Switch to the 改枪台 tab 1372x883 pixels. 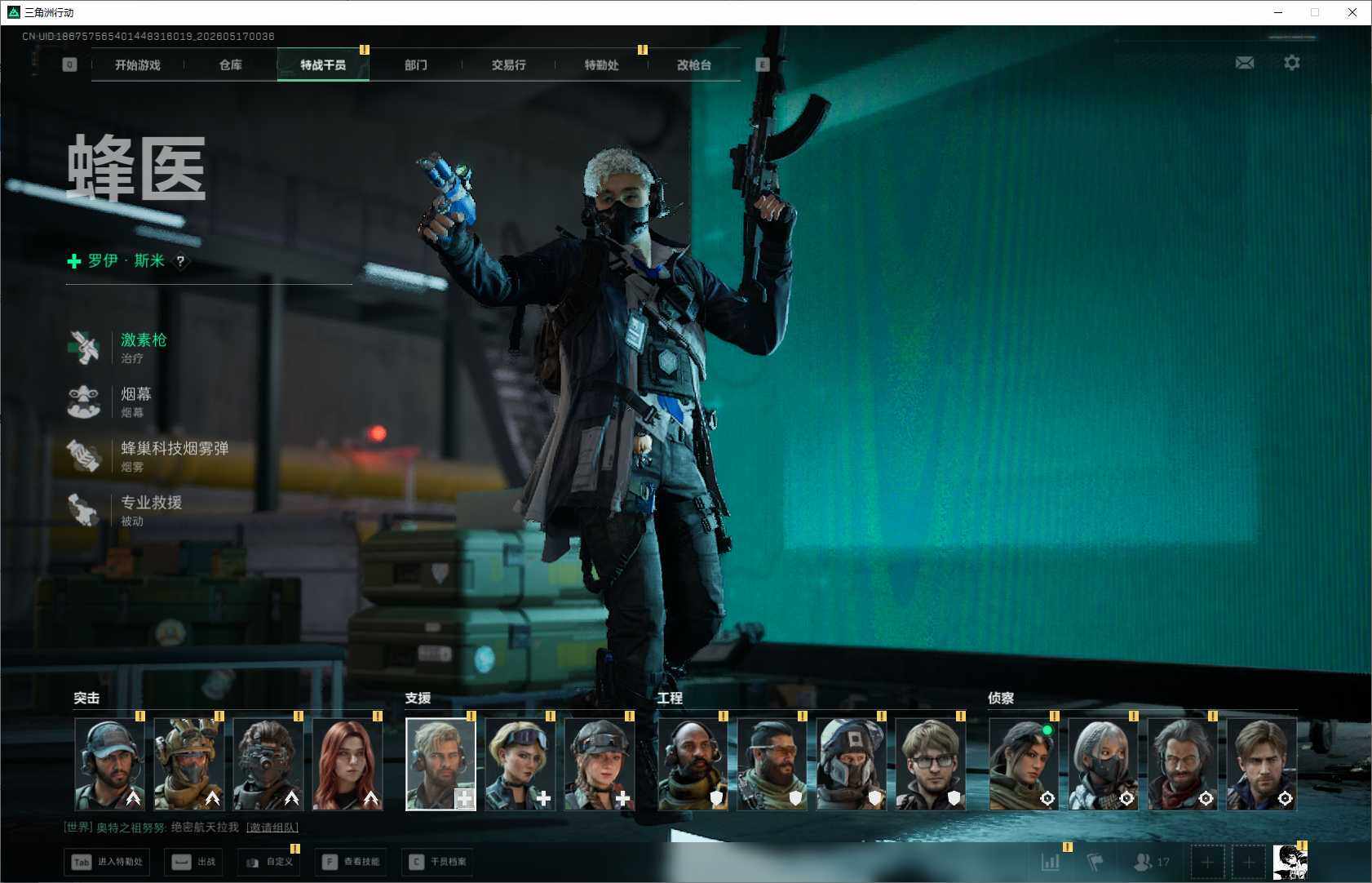click(694, 65)
